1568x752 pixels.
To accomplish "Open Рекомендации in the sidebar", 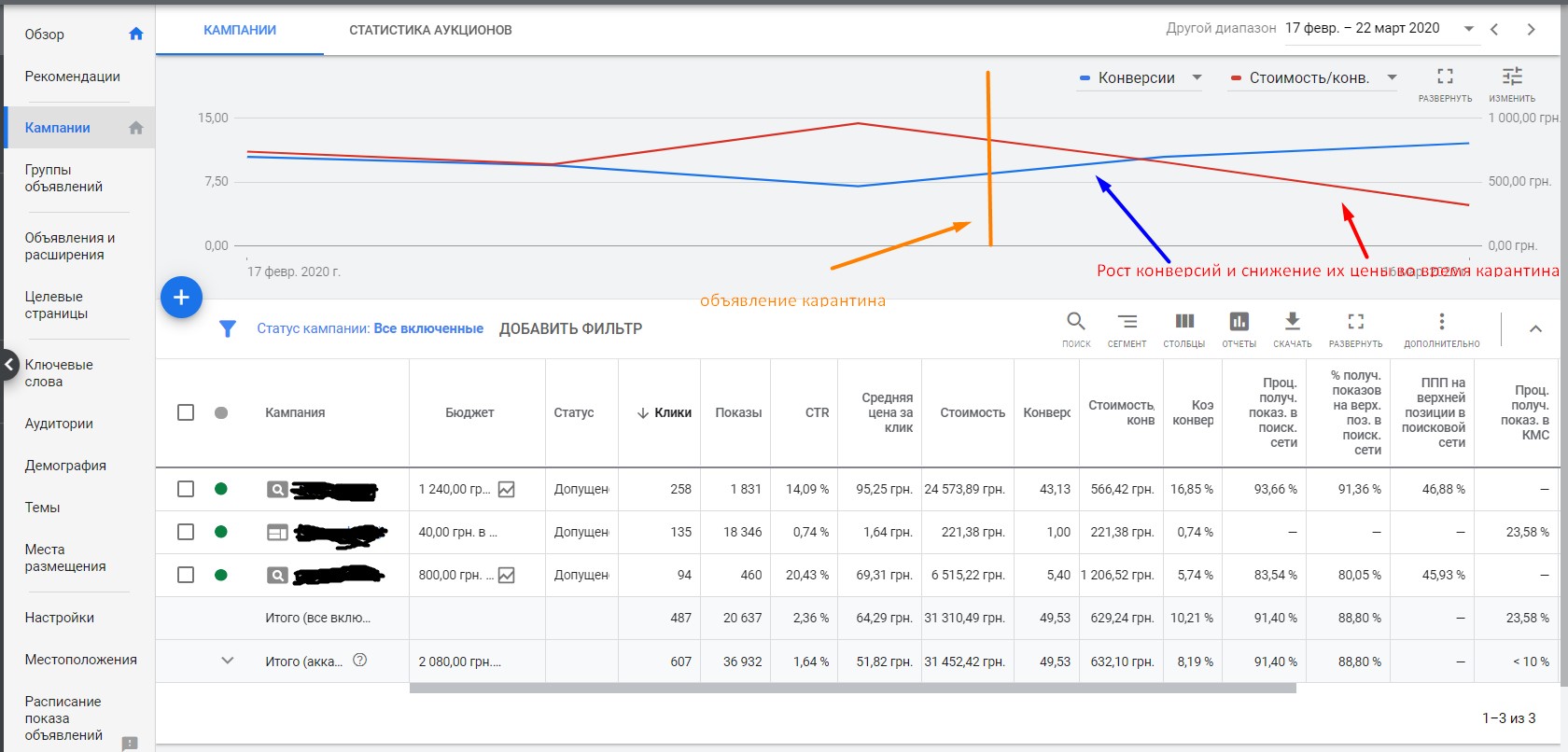I will (73, 77).
